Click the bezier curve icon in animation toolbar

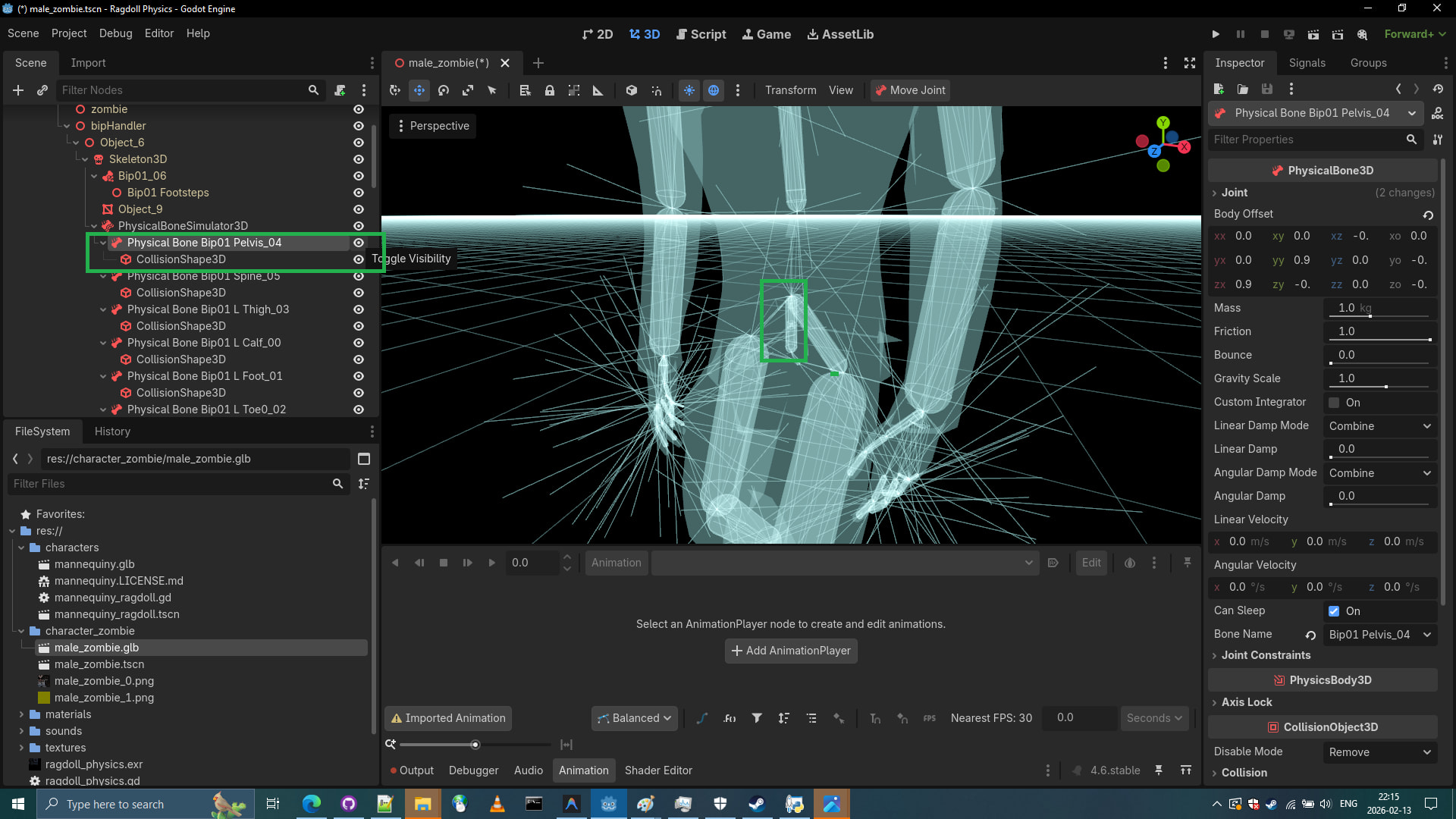702,718
